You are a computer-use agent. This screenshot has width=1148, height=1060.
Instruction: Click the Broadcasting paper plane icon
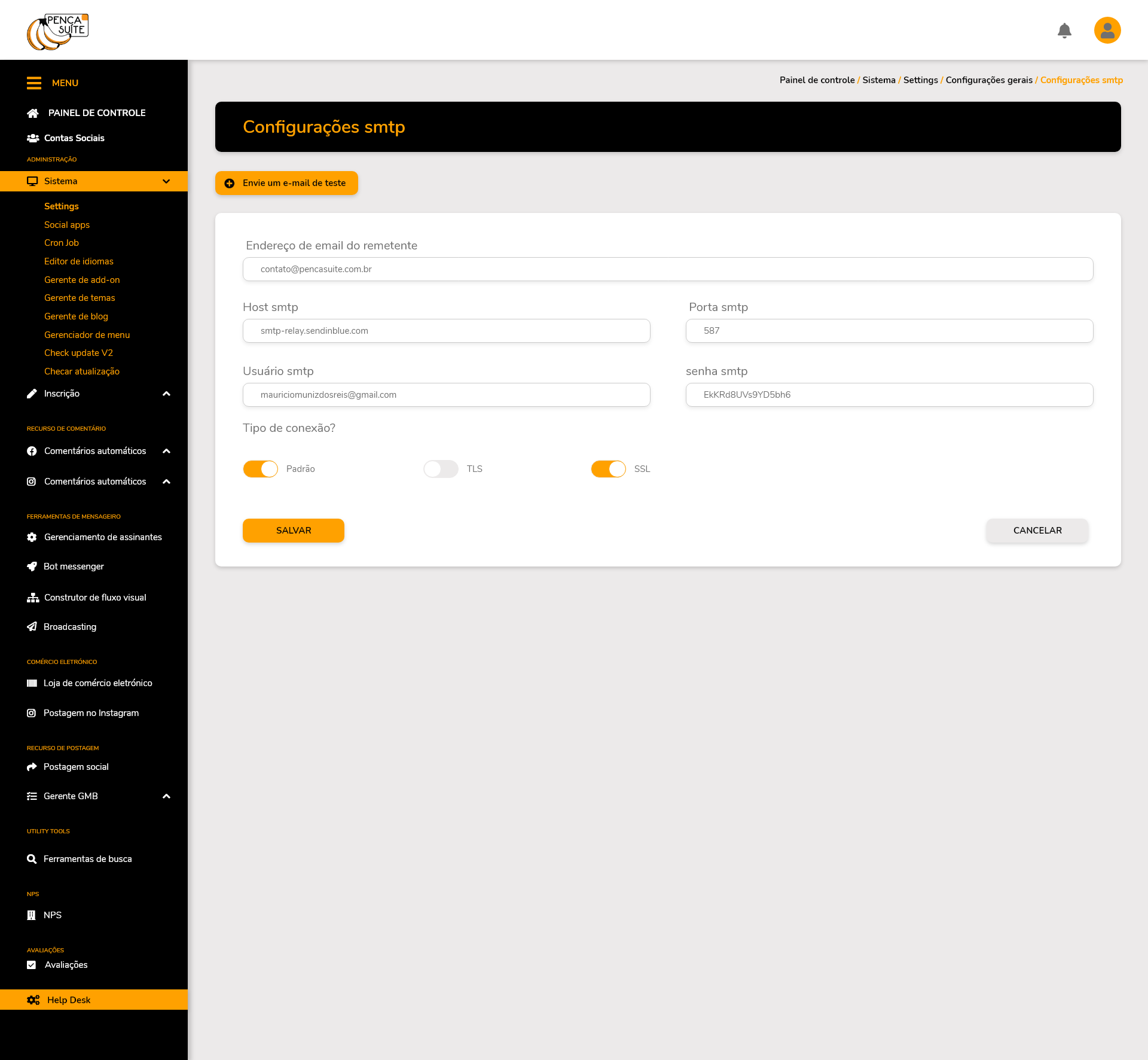[32, 627]
